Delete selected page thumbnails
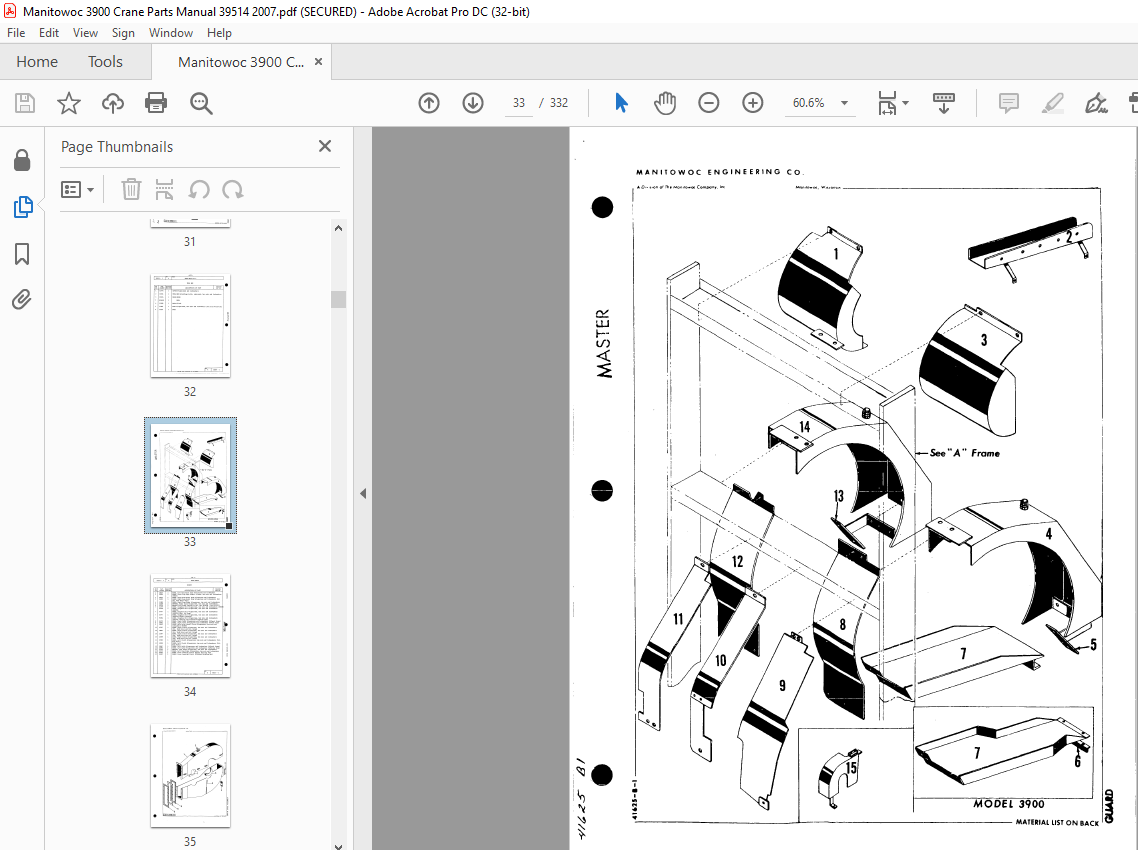 (131, 189)
